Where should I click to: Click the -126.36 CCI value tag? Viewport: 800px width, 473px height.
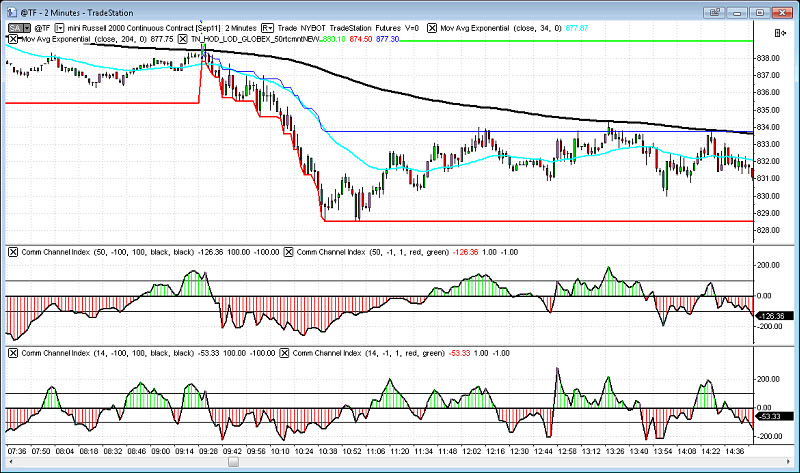pos(771,316)
